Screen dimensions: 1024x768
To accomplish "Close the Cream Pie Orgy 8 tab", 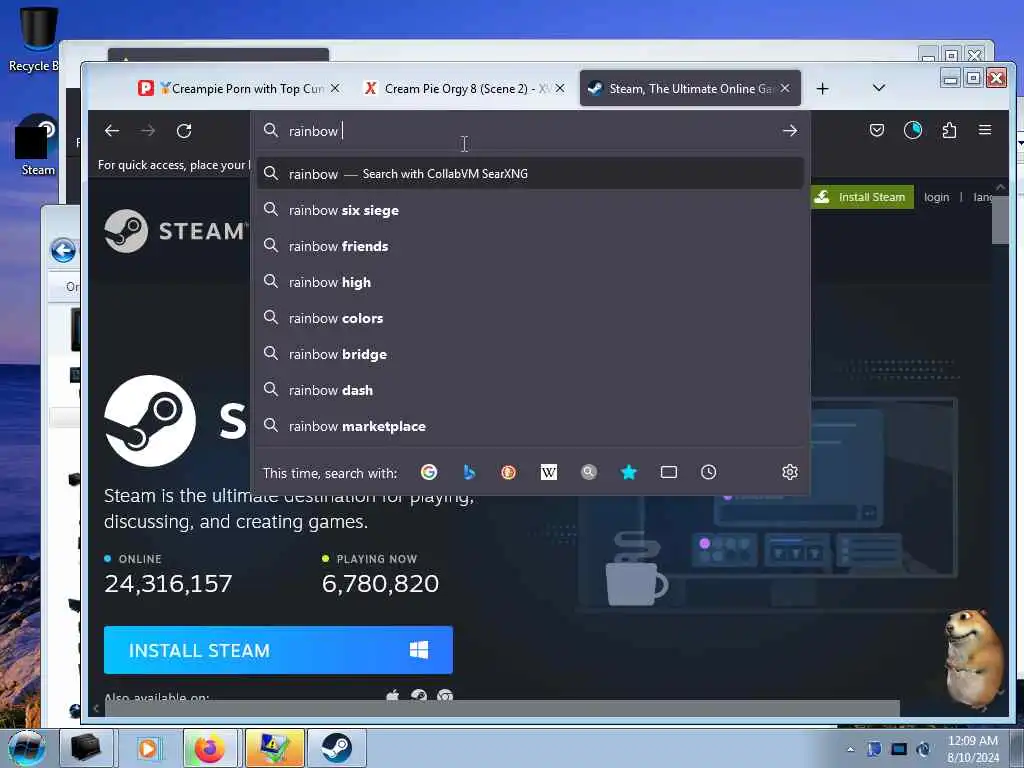I will click(560, 88).
